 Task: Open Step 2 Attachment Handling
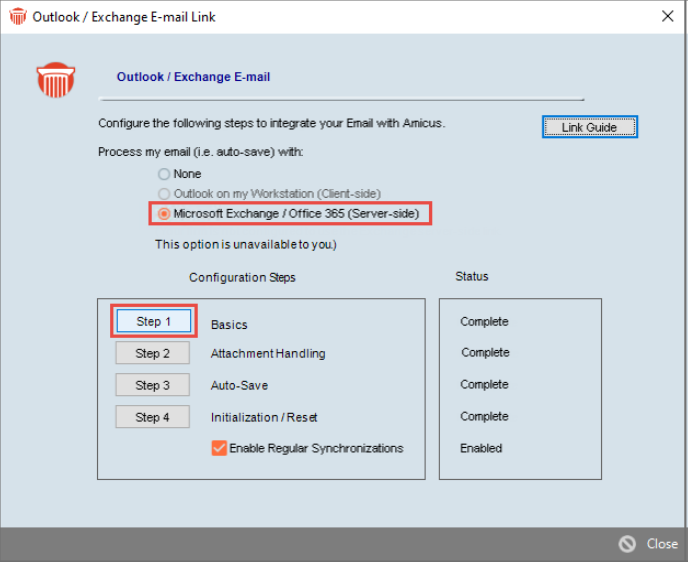[x=153, y=353]
